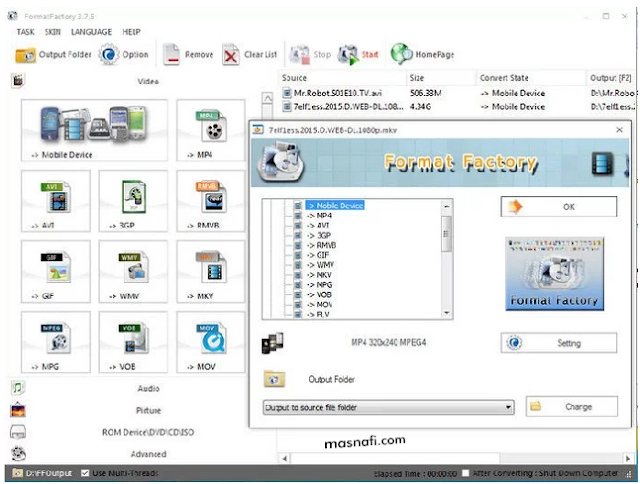This screenshot has width=640, height=484.
Task: Select MP4 in the format tree
Action: tap(320, 215)
